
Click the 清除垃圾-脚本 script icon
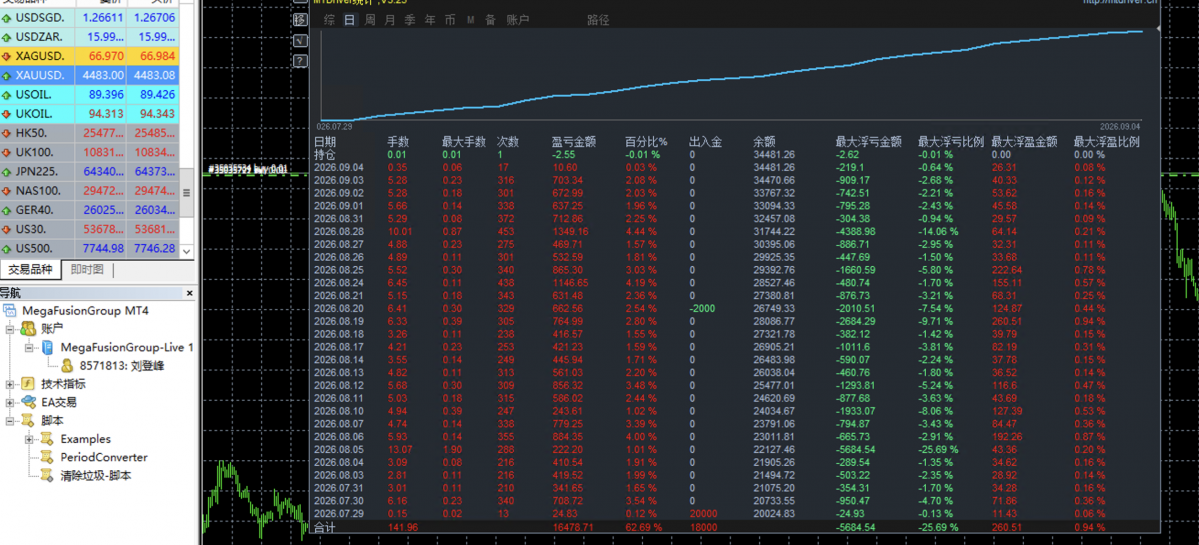pyautogui.click(x=47, y=475)
